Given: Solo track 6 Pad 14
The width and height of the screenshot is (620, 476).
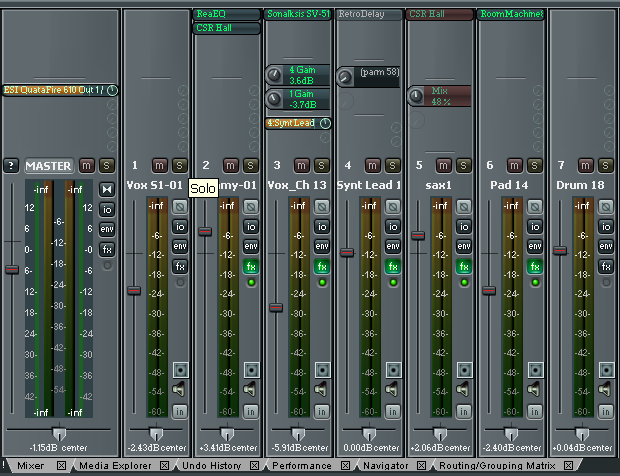Looking at the screenshot, I should pyautogui.click(x=535, y=165).
